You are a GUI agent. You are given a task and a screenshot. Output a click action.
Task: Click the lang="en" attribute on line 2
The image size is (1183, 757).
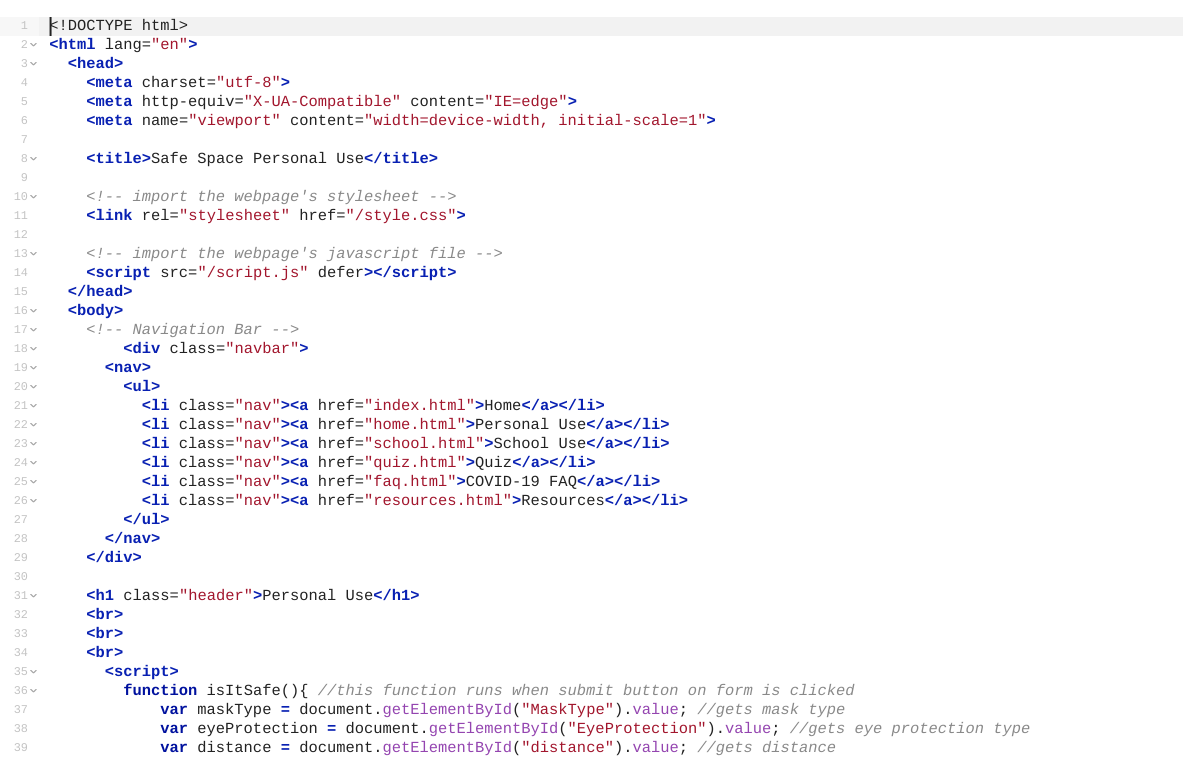pyautogui.click(x=146, y=45)
